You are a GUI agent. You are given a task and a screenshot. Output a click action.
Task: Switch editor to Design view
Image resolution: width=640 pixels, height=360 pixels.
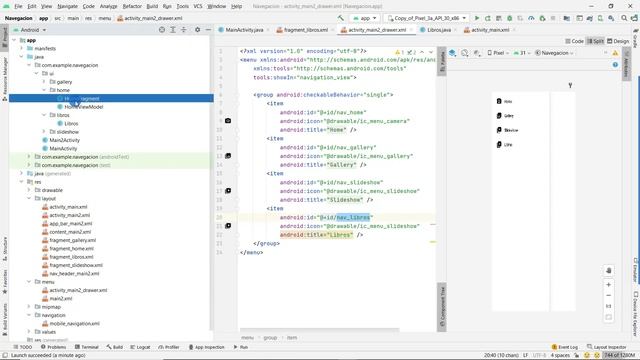click(618, 41)
